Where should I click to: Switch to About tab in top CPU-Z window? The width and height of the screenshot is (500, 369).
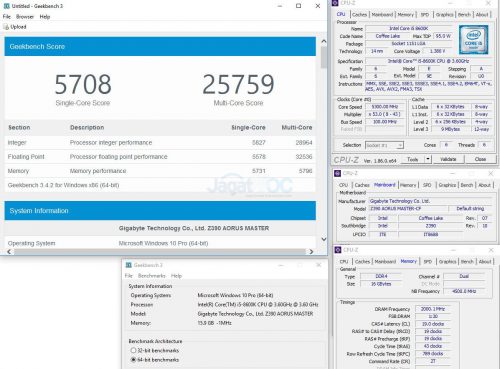coord(482,15)
